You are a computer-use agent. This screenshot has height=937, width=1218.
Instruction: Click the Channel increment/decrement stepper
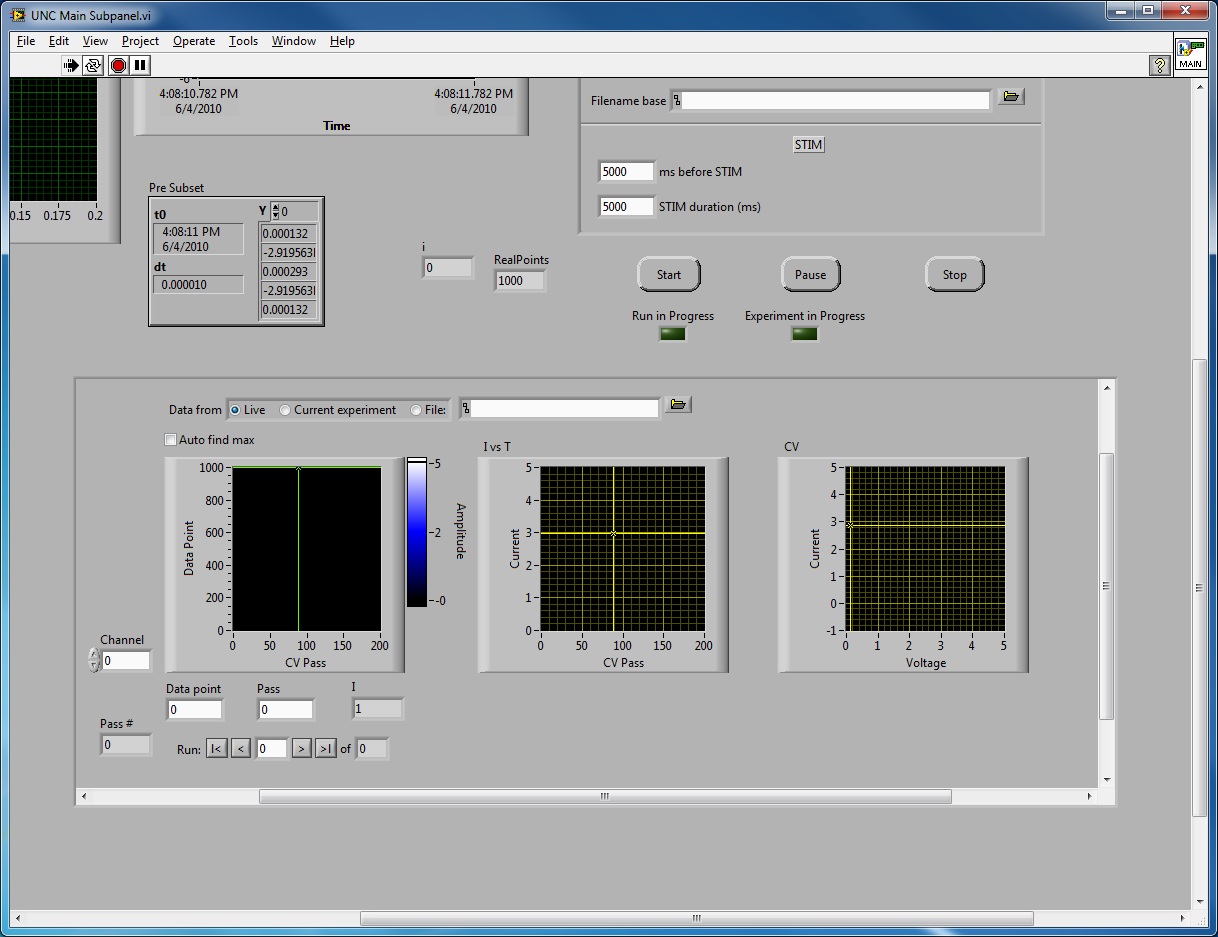(x=94, y=660)
